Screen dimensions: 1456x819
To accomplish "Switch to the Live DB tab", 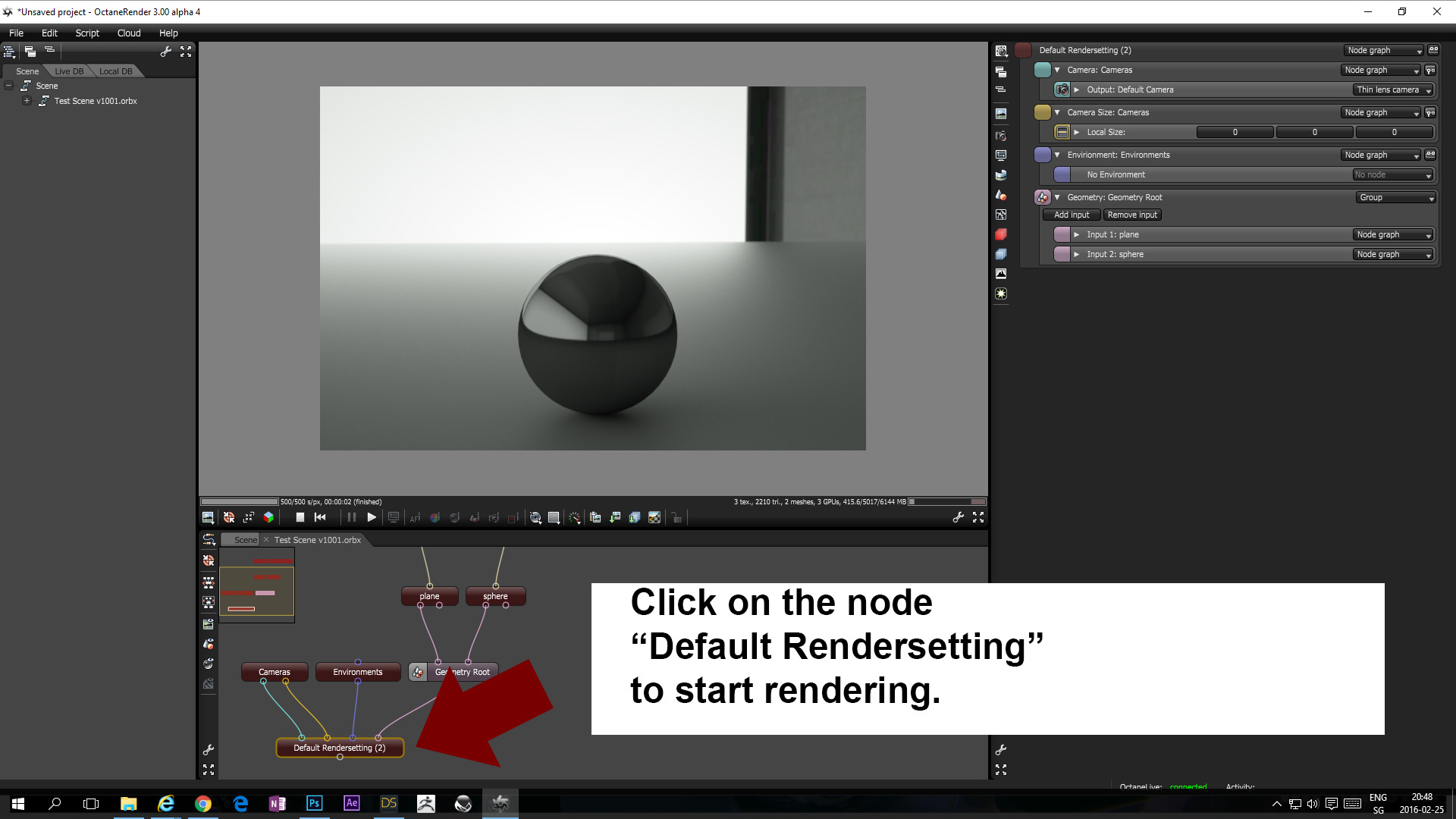I will (x=69, y=71).
